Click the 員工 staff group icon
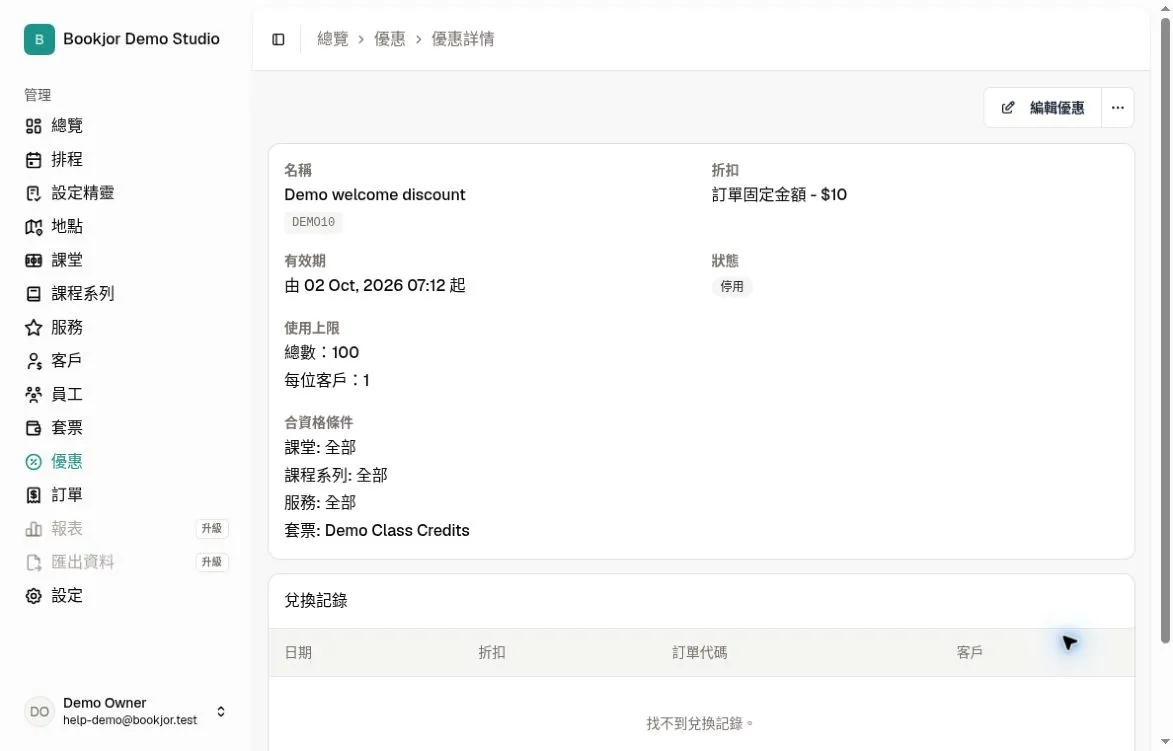Screen dimensions: 1173x751 pos(33,394)
